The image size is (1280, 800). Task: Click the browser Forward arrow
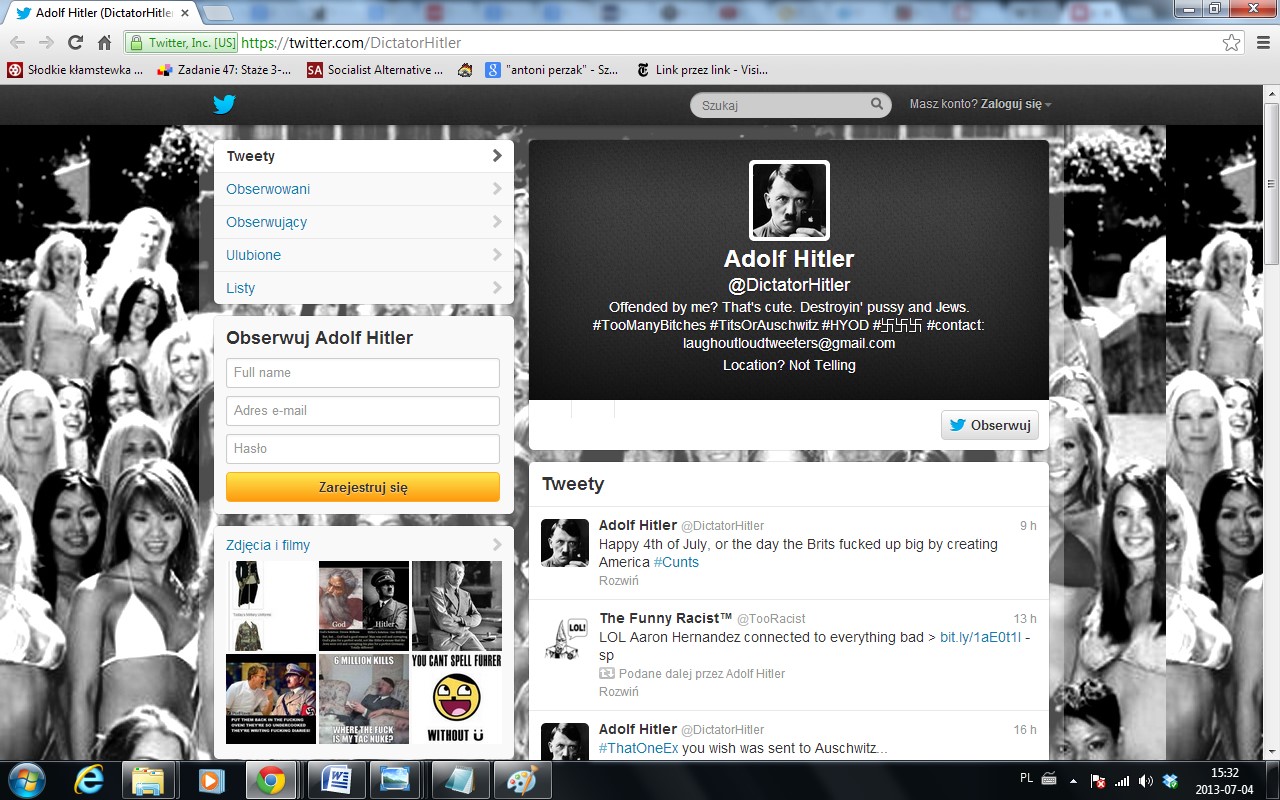tap(46, 42)
